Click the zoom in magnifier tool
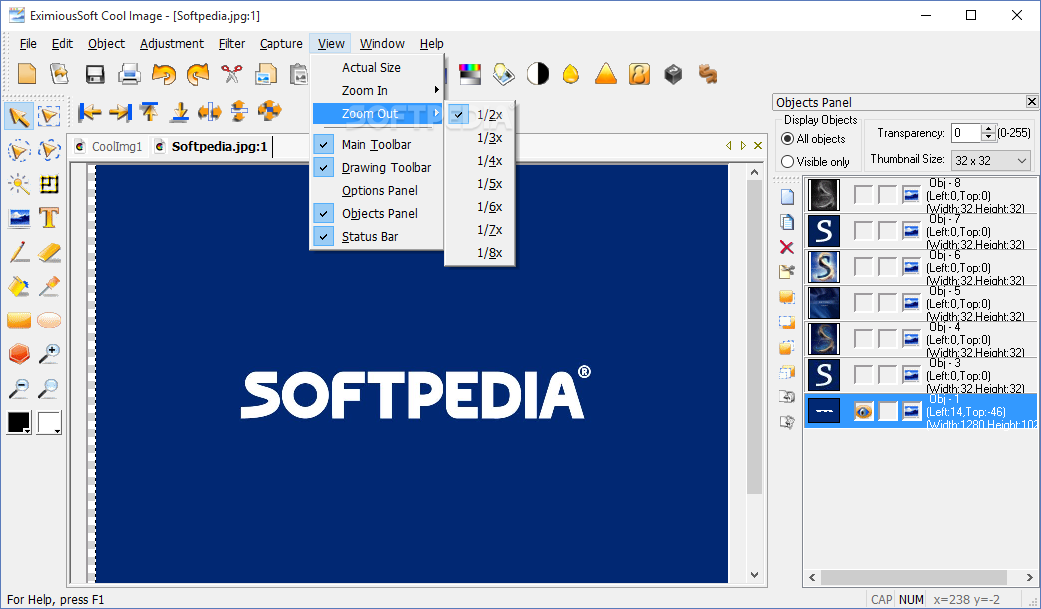 coord(49,354)
